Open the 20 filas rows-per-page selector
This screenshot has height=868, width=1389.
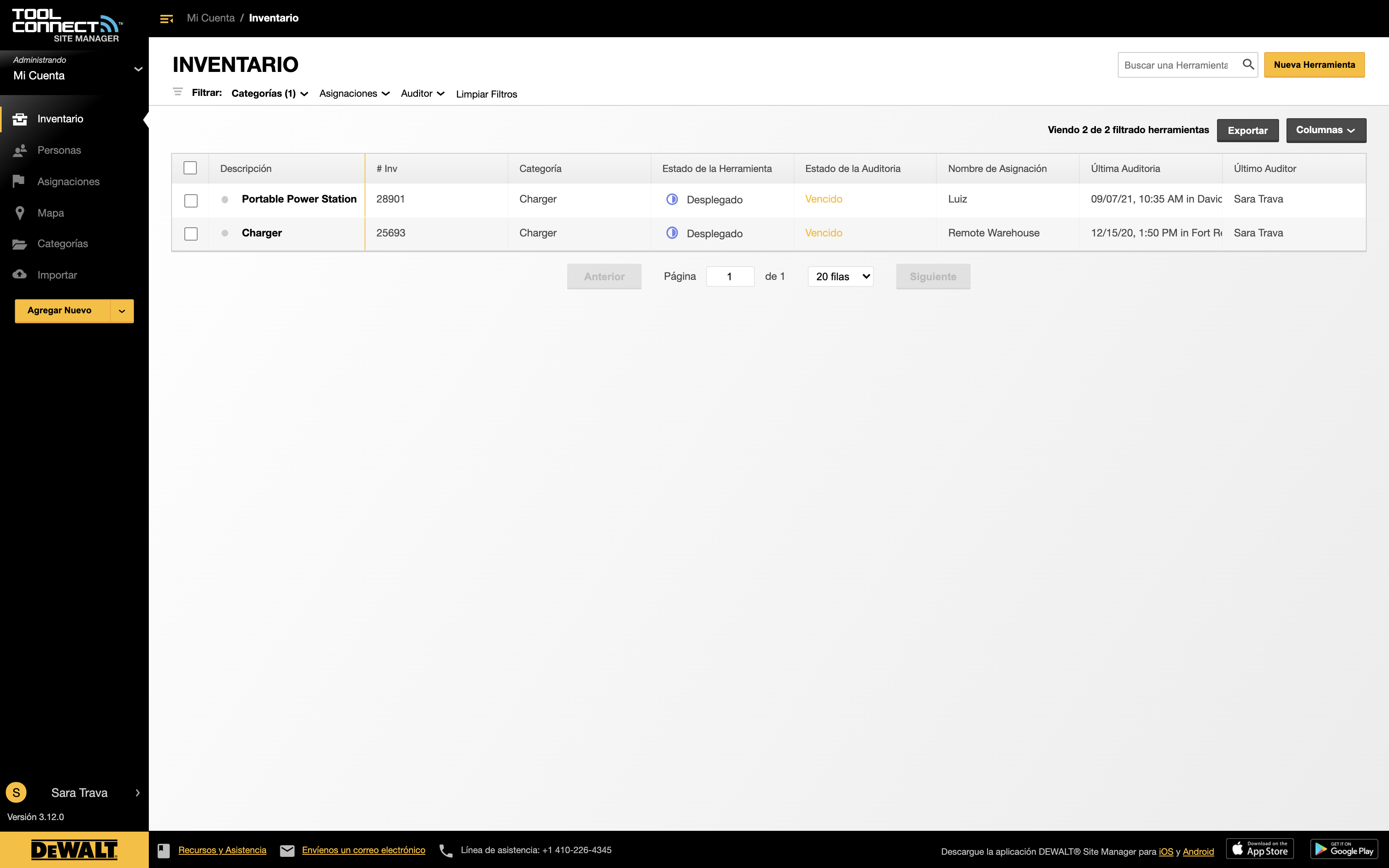coord(841,277)
